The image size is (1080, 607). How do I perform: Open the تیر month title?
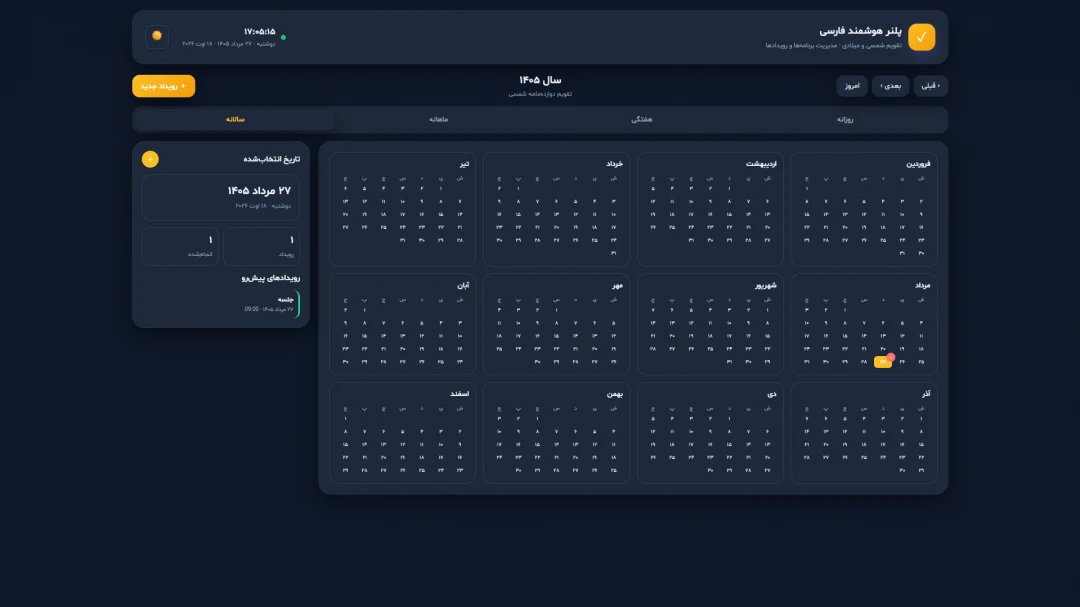[x=465, y=164]
